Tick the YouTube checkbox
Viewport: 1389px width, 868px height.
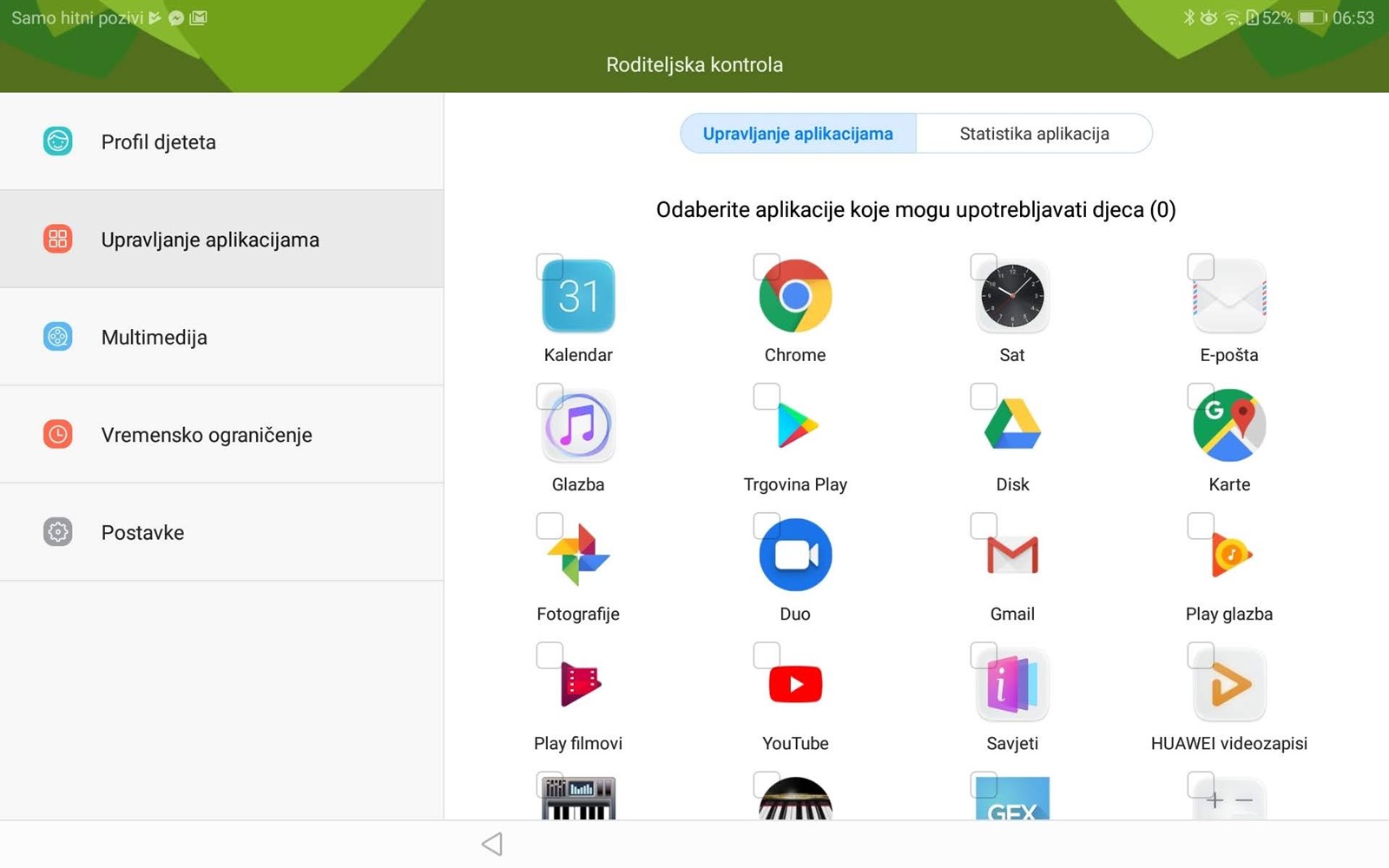767,654
